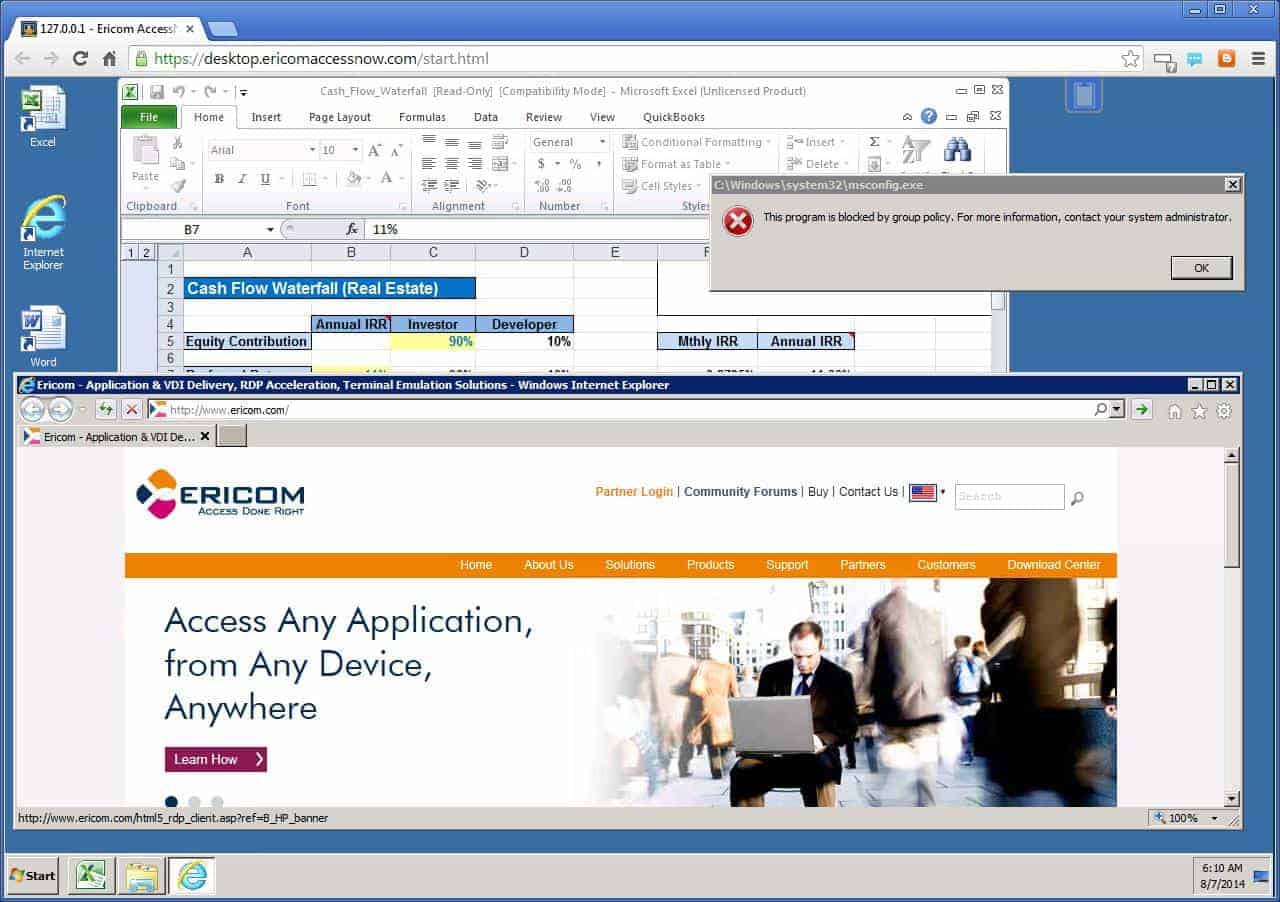Switch to the Page Layout ribbon tab

340,117
